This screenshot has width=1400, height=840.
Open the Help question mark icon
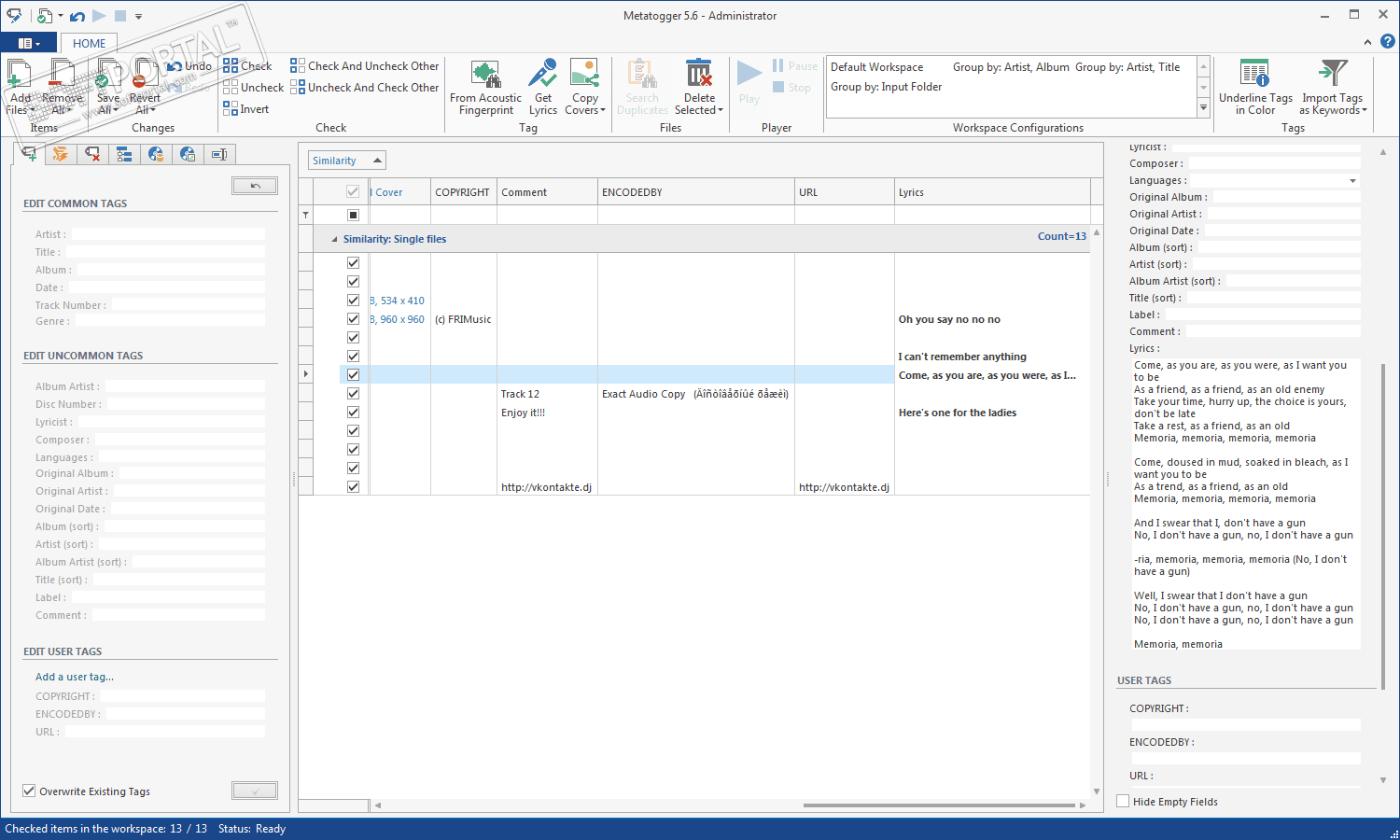pyautogui.click(x=1388, y=42)
